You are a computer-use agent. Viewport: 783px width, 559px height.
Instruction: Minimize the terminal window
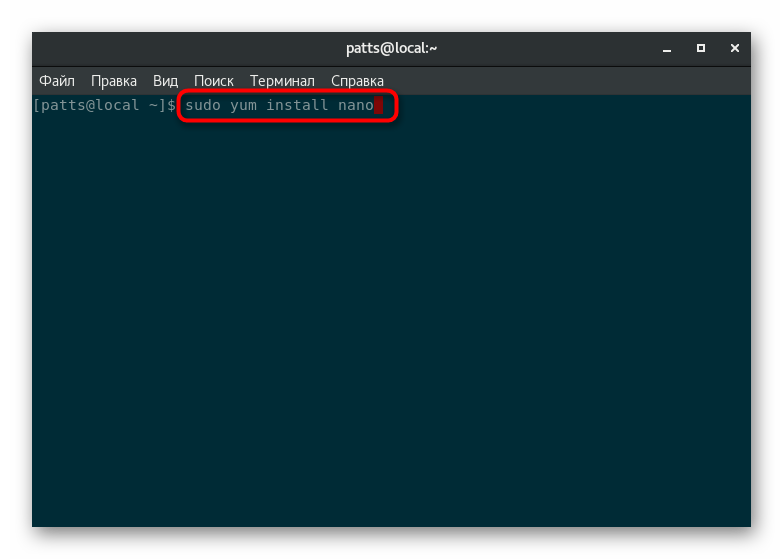pyautogui.click(x=667, y=49)
